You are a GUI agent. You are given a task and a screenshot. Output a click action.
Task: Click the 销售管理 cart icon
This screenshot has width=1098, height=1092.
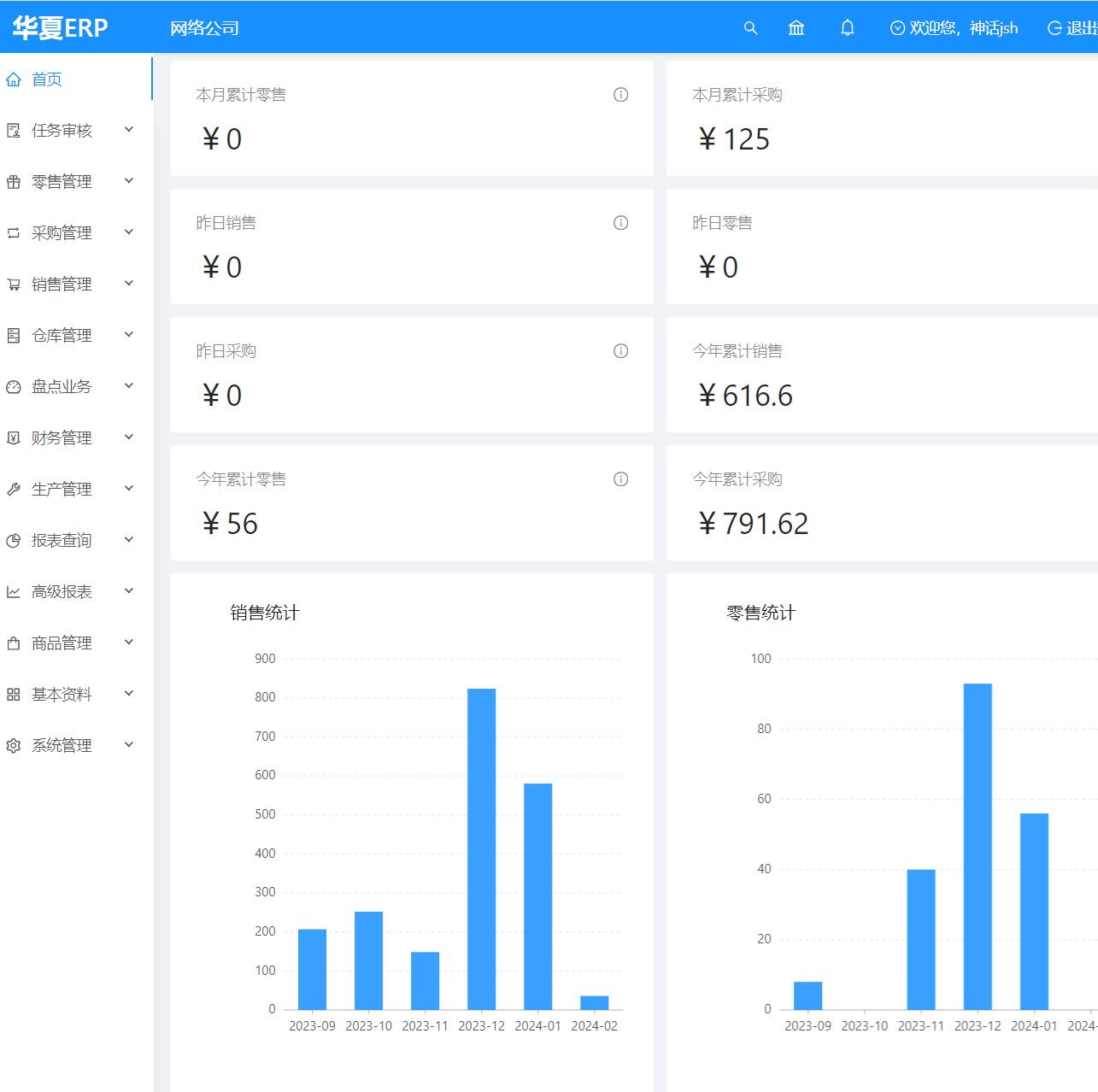click(14, 285)
